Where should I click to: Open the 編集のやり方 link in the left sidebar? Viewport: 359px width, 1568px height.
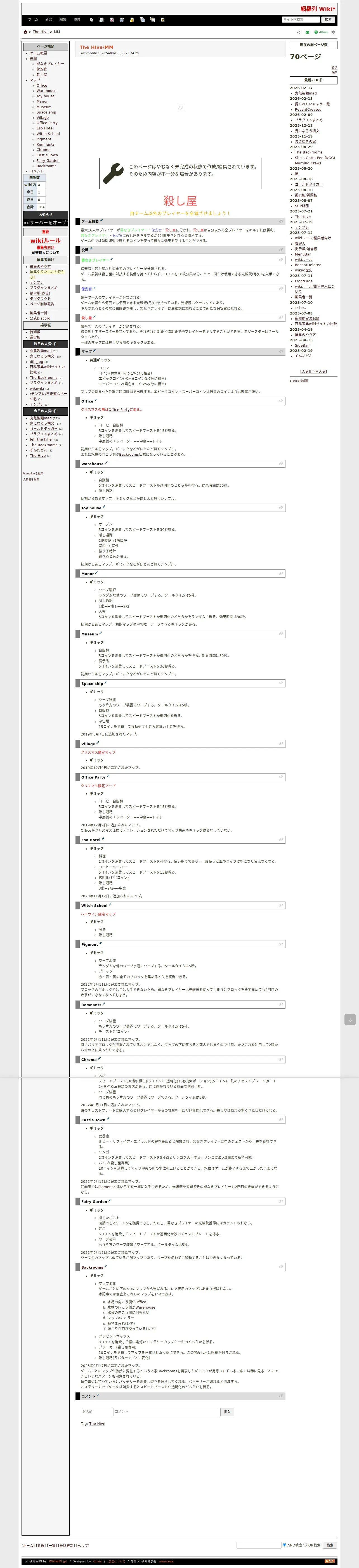(40, 267)
